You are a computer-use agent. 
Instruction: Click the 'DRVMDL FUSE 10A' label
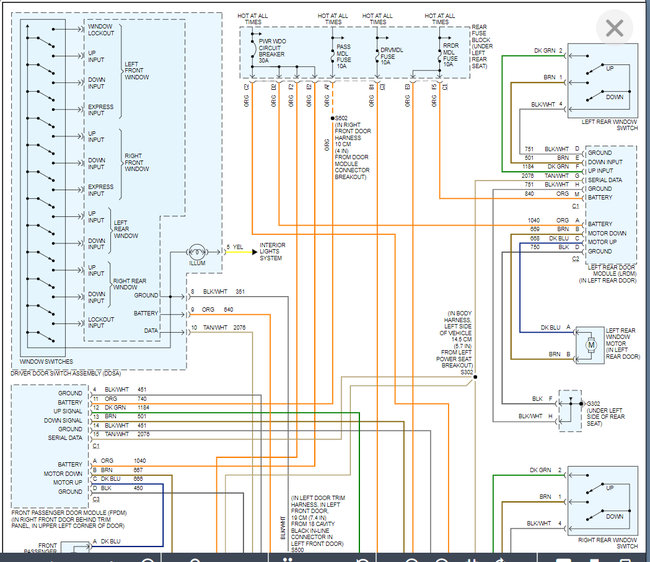[x=391, y=56]
